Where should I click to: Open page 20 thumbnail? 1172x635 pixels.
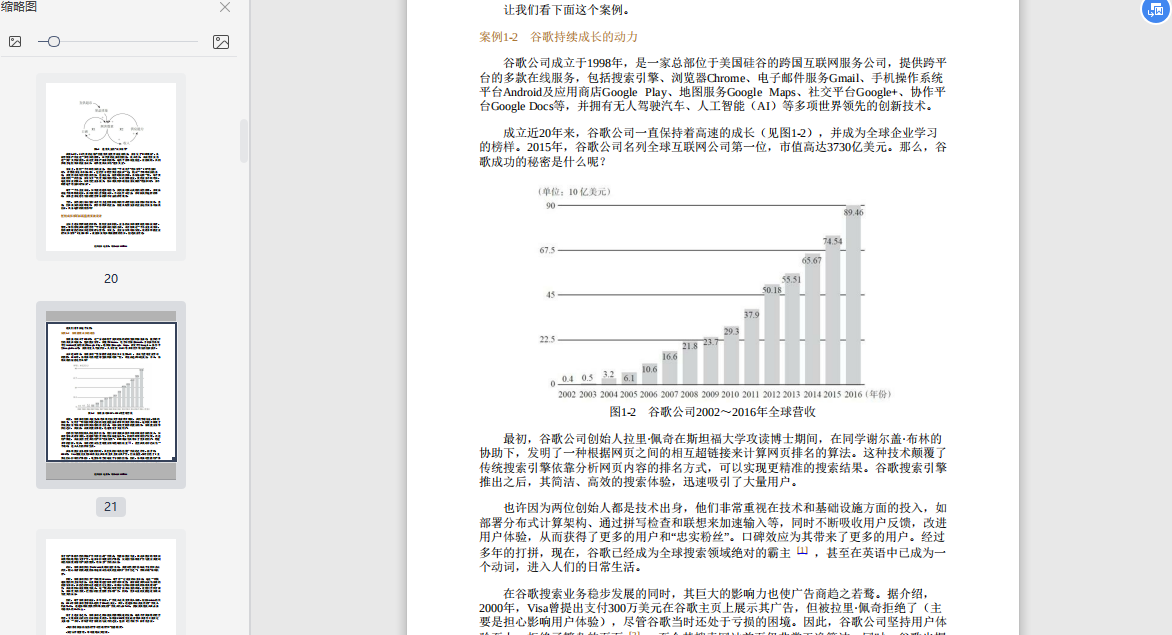tap(111, 167)
